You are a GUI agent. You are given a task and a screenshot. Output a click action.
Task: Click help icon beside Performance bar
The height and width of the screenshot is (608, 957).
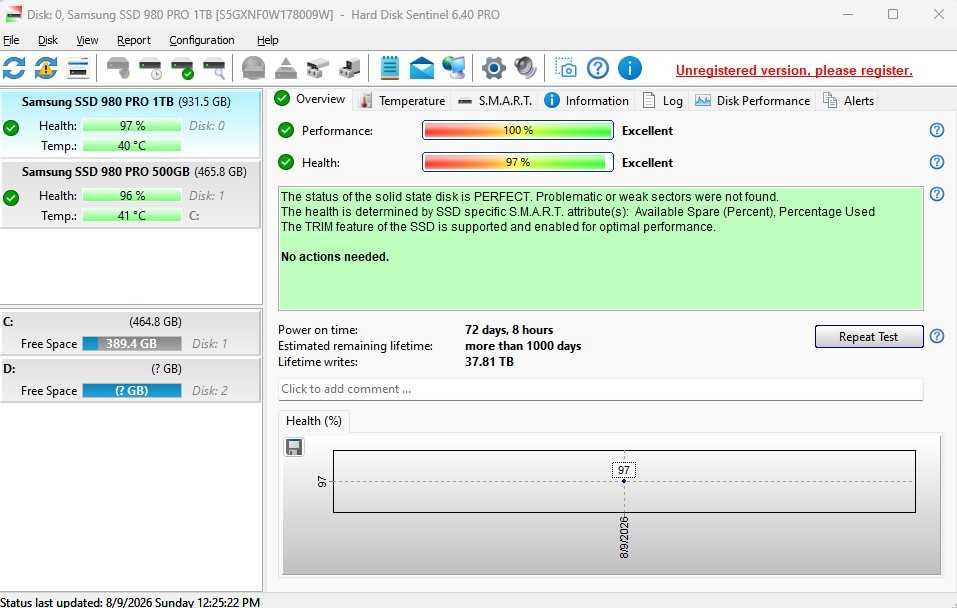coord(936,130)
